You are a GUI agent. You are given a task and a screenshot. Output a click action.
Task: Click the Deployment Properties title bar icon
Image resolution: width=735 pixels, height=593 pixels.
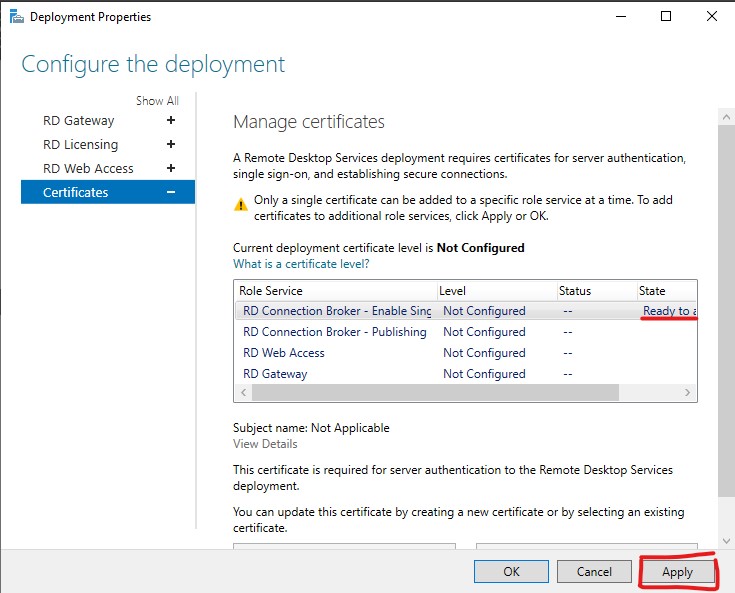click(x=16, y=17)
